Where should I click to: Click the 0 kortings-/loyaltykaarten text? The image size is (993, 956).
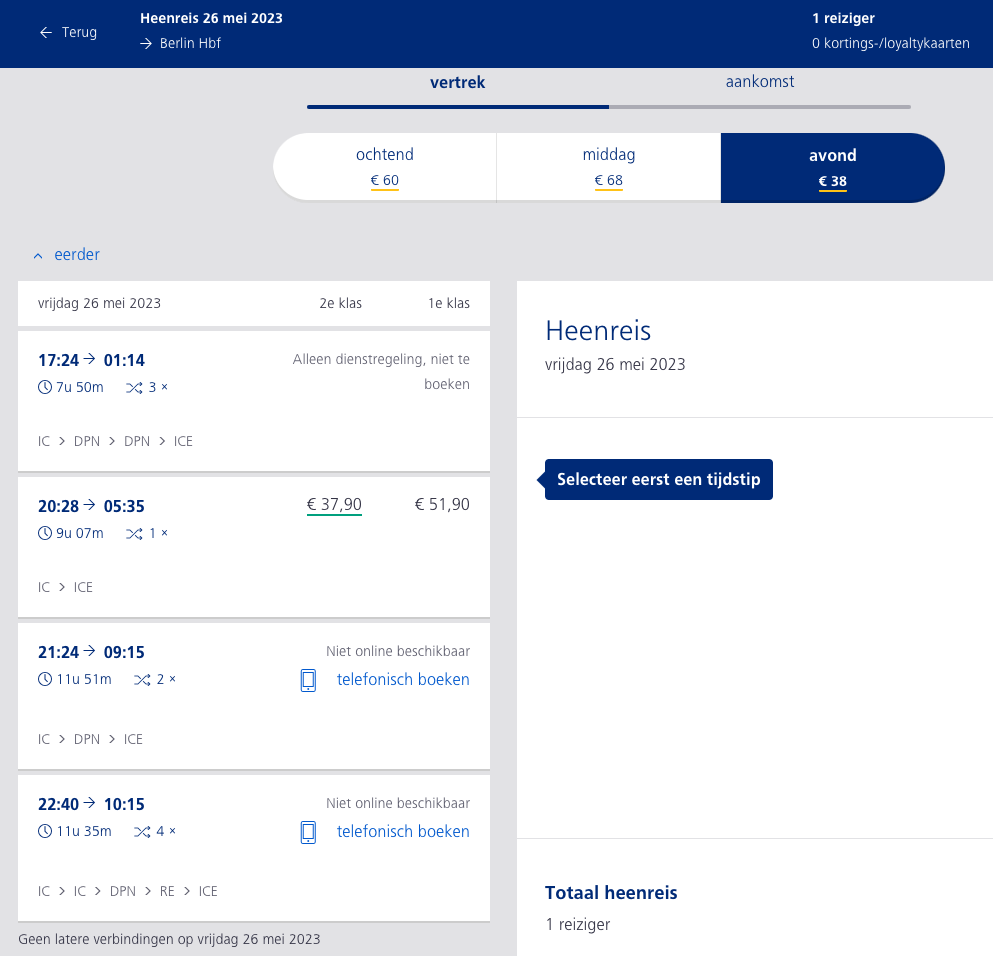[x=890, y=44]
